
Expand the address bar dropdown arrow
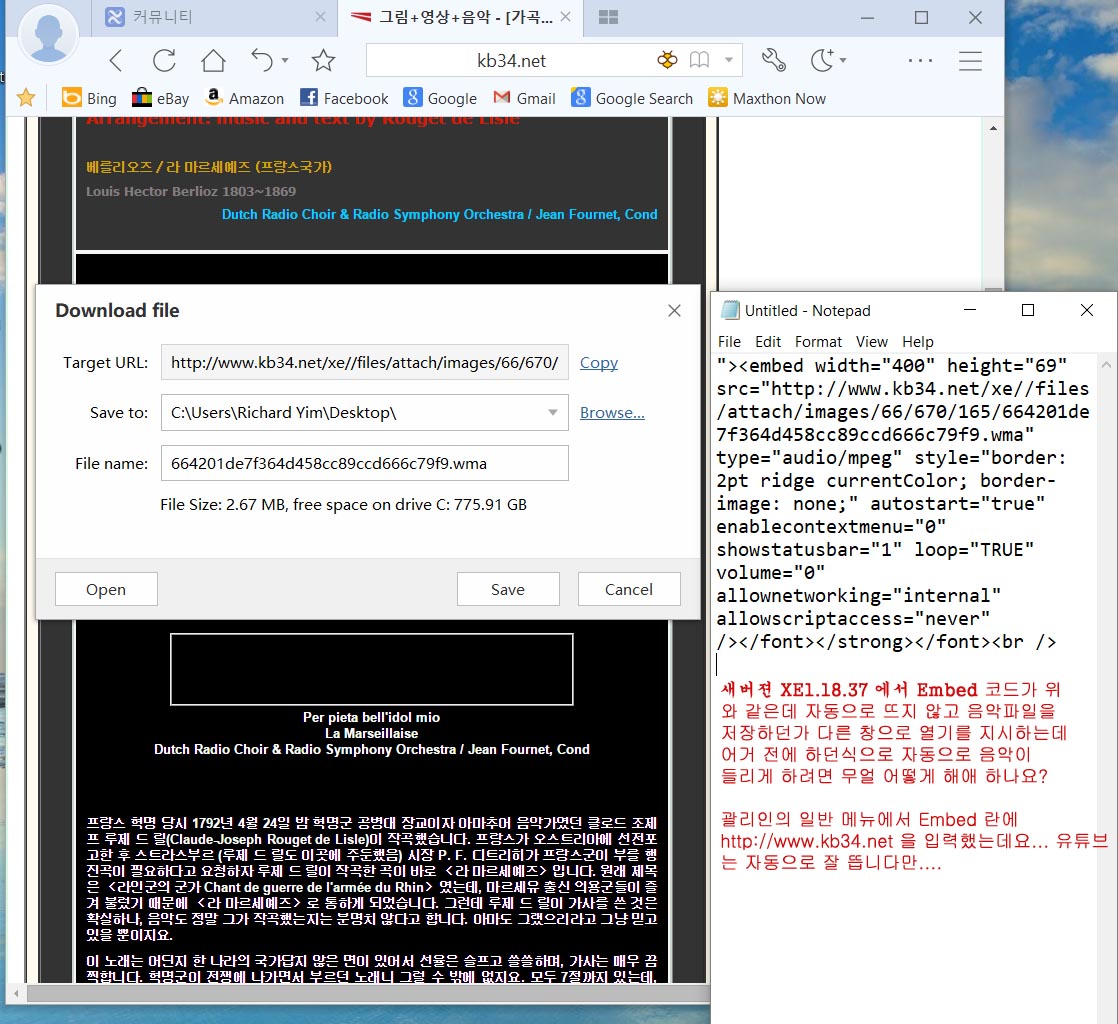(x=729, y=61)
